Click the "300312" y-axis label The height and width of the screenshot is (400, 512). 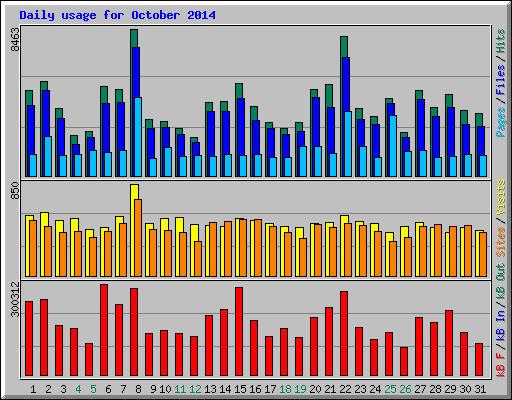coord(15,299)
